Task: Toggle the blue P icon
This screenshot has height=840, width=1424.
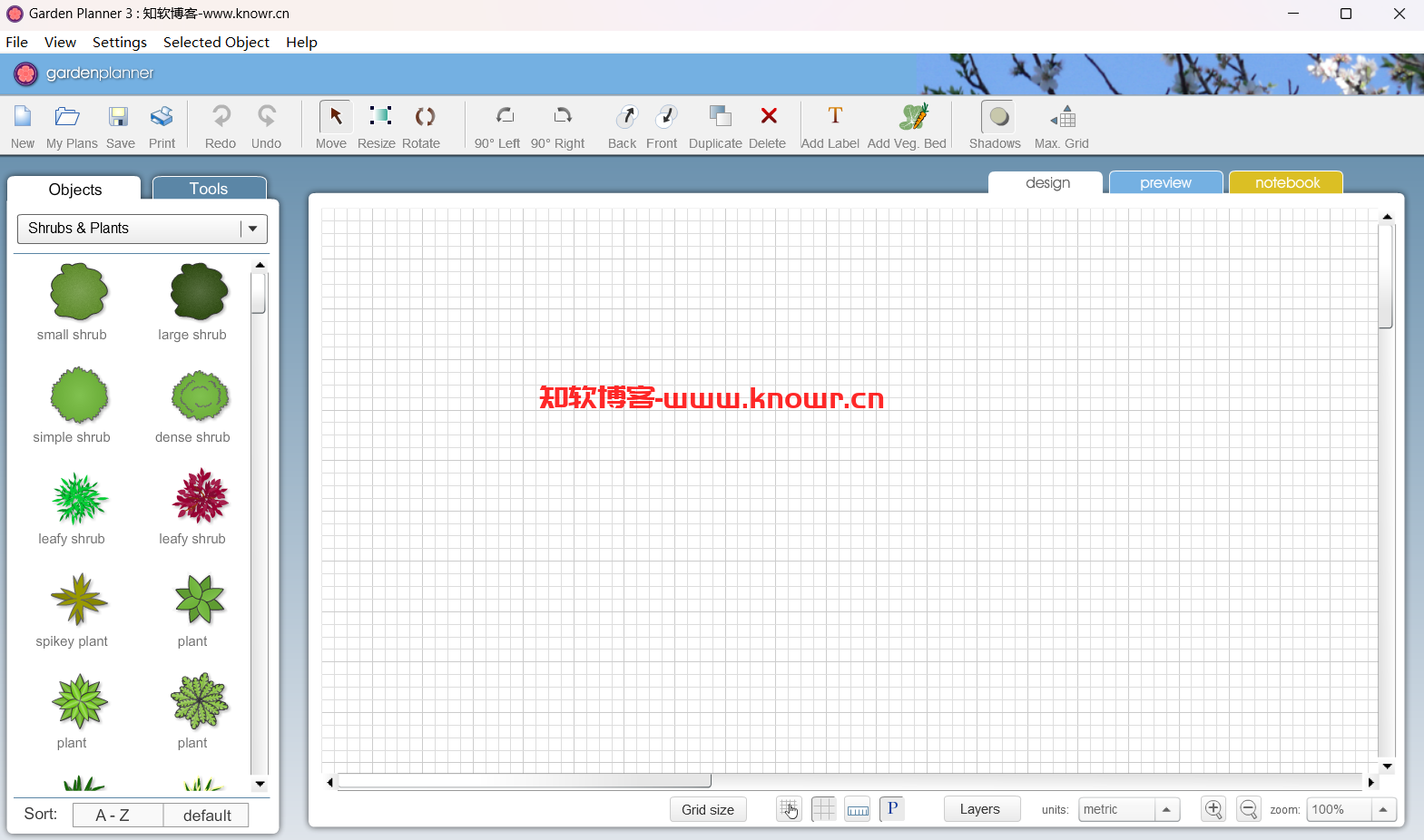Action: pyautogui.click(x=892, y=808)
